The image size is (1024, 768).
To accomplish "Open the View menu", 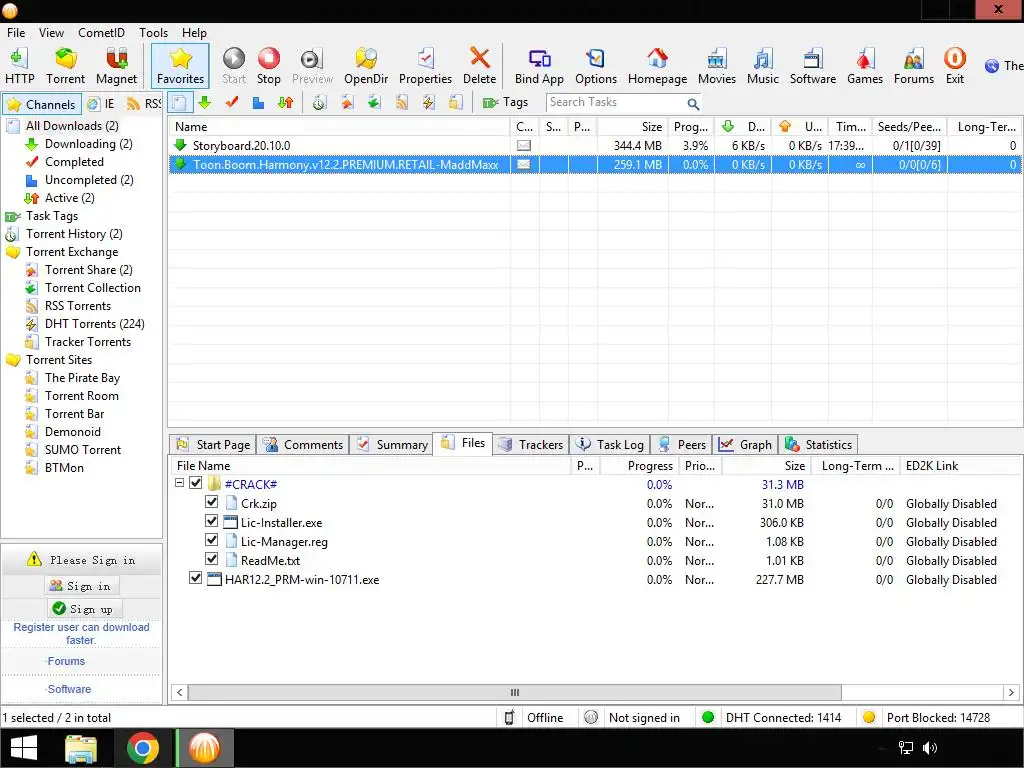I will (51, 33).
